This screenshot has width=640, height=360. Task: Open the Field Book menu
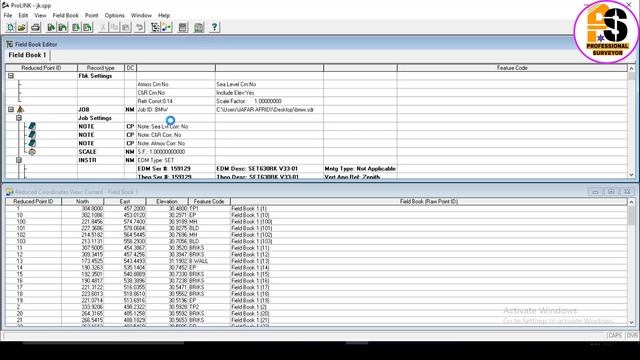click(x=65, y=15)
